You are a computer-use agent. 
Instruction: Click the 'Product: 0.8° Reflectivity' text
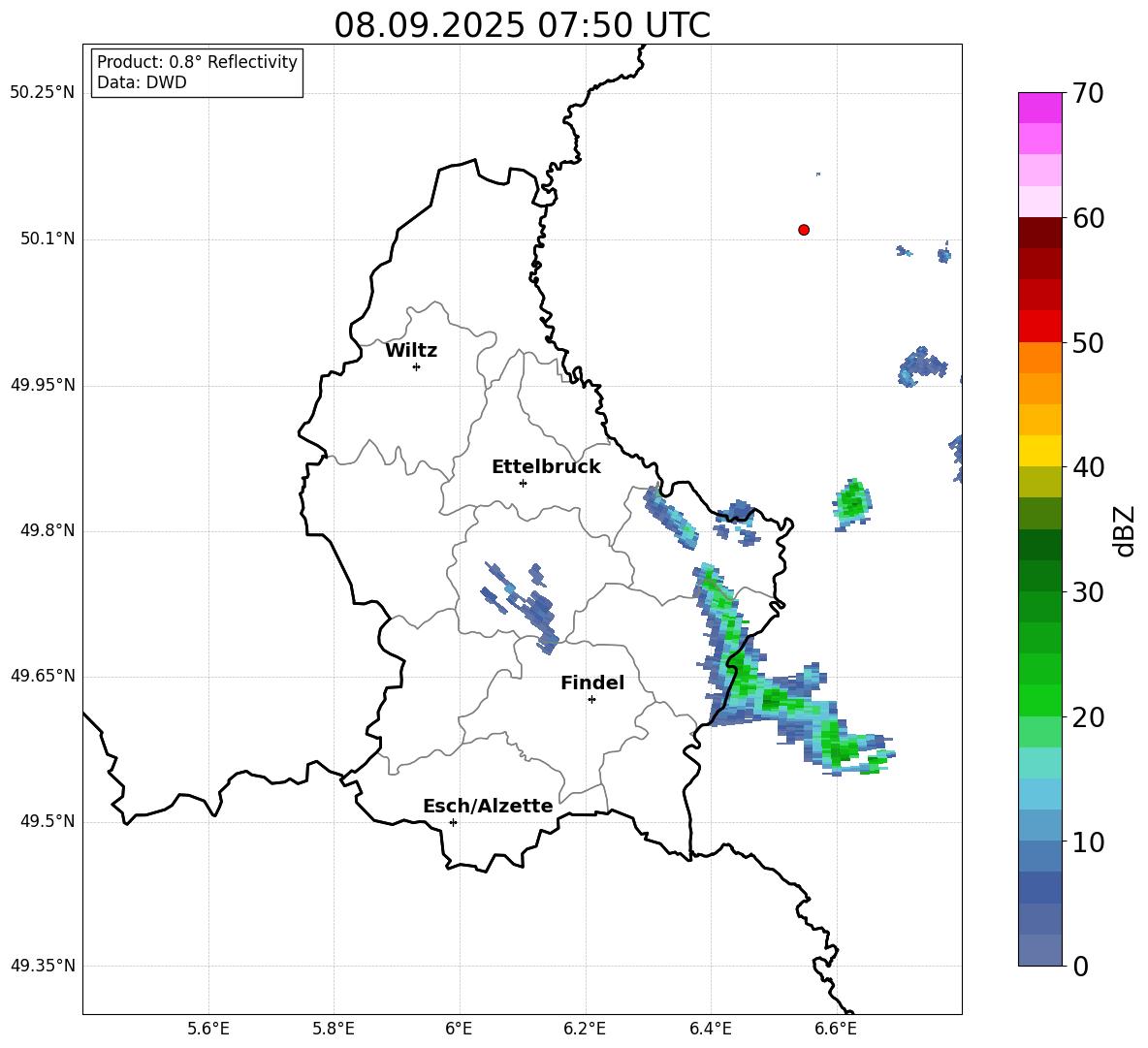[x=197, y=62]
